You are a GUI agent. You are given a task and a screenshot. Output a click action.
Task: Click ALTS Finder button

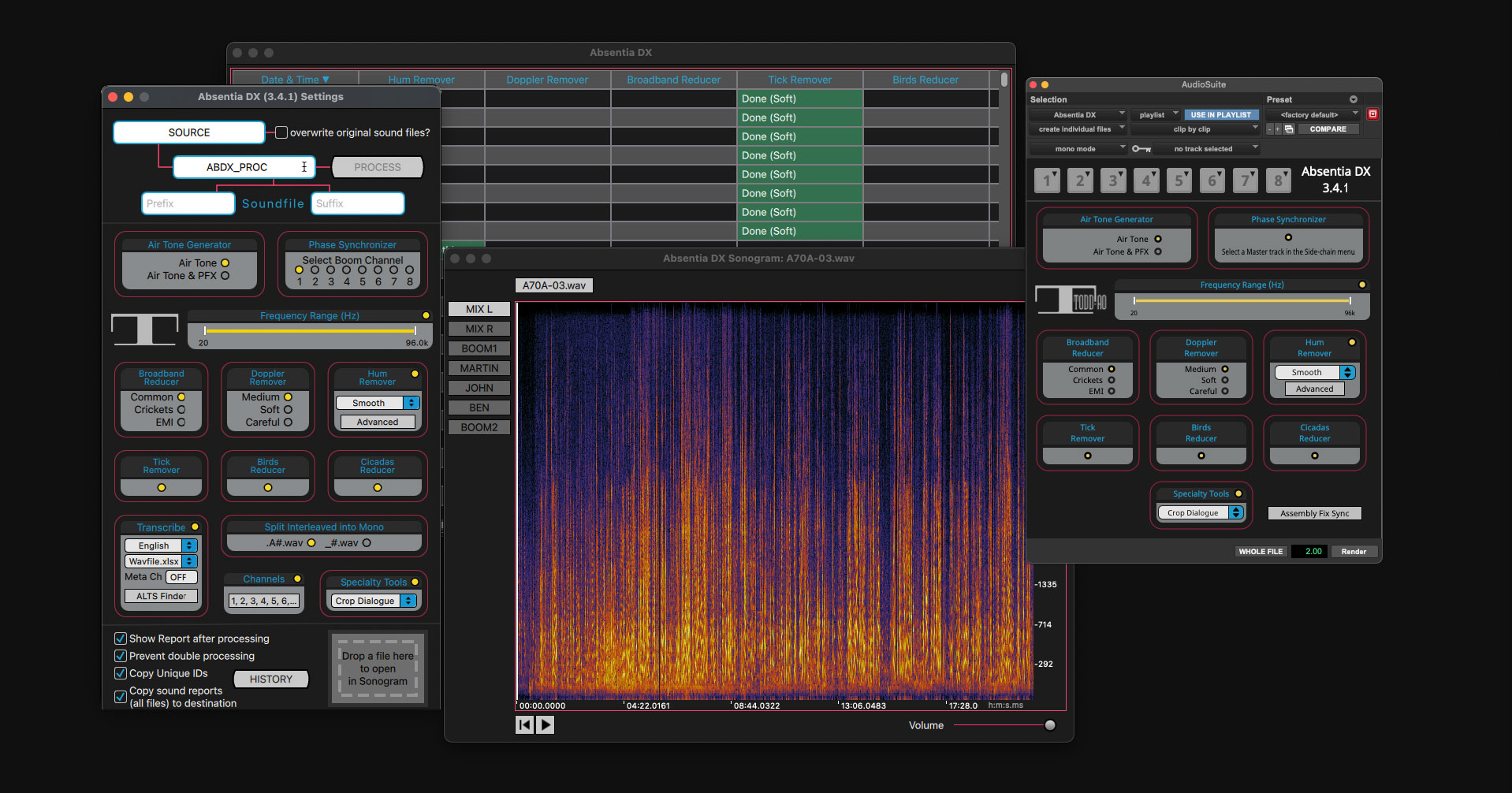[161, 596]
